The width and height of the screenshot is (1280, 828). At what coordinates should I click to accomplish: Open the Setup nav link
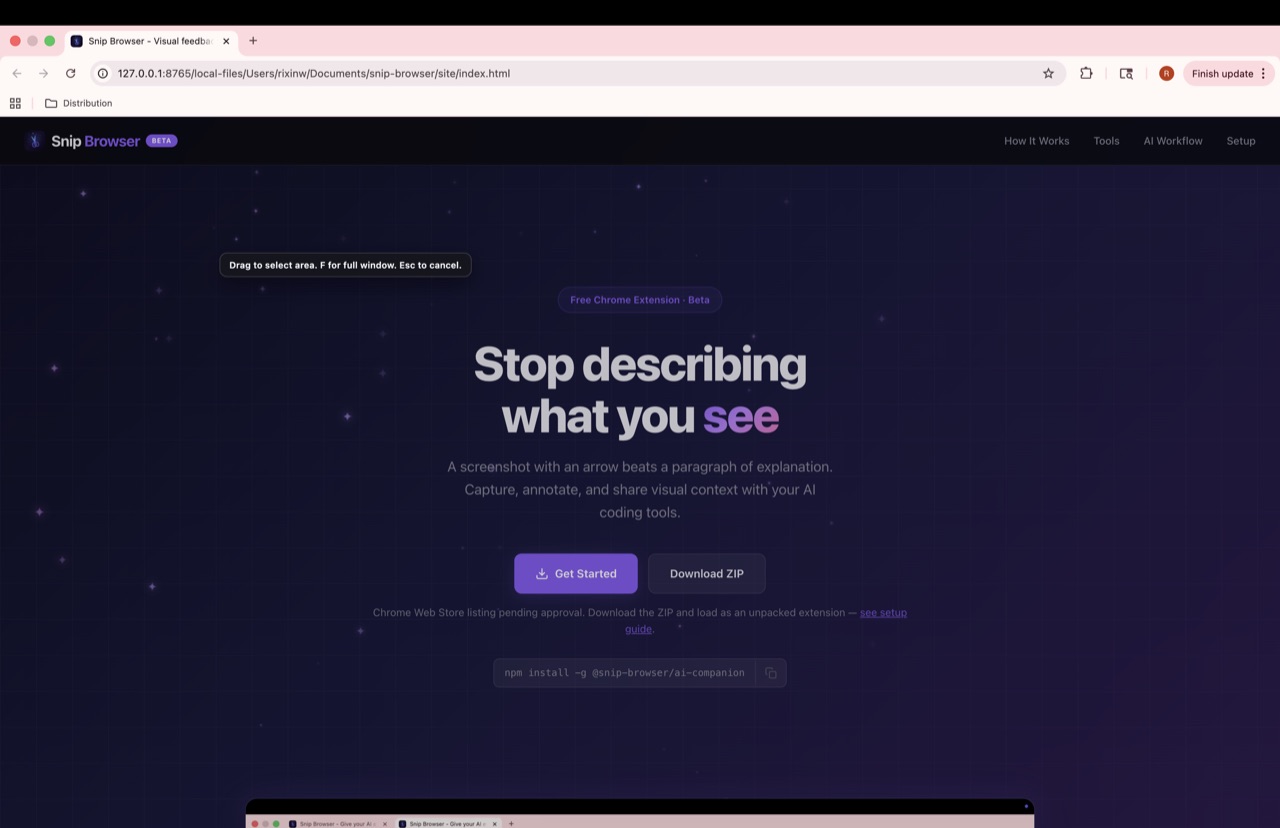coord(1241,141)
